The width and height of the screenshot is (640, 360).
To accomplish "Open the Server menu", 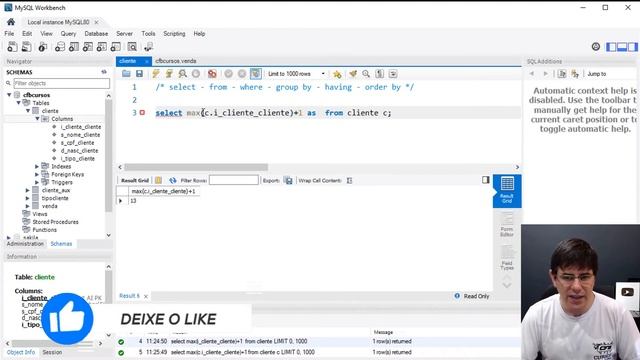I will pos(124,33).
